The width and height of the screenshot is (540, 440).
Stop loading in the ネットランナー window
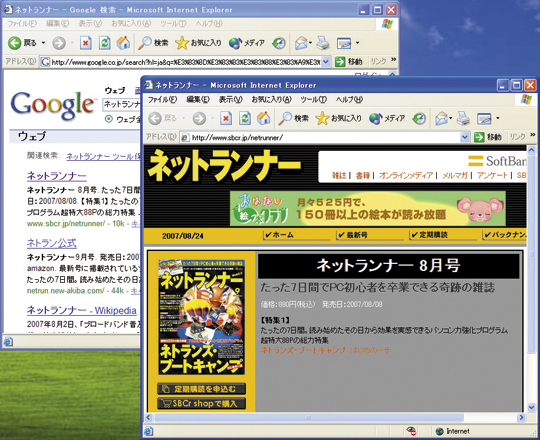226,118
